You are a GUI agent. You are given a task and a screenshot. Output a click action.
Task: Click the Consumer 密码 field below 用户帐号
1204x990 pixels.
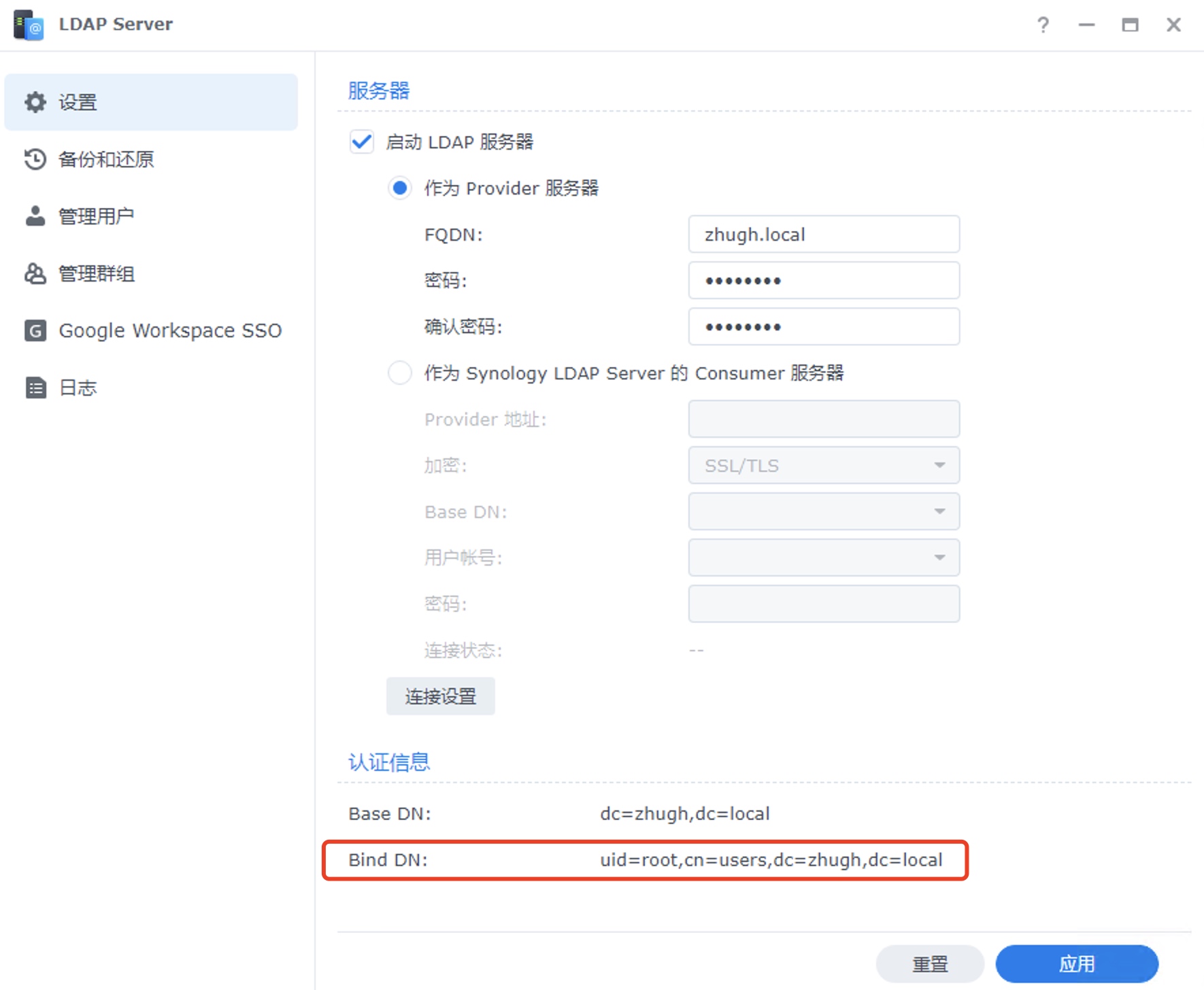point(824,604)
